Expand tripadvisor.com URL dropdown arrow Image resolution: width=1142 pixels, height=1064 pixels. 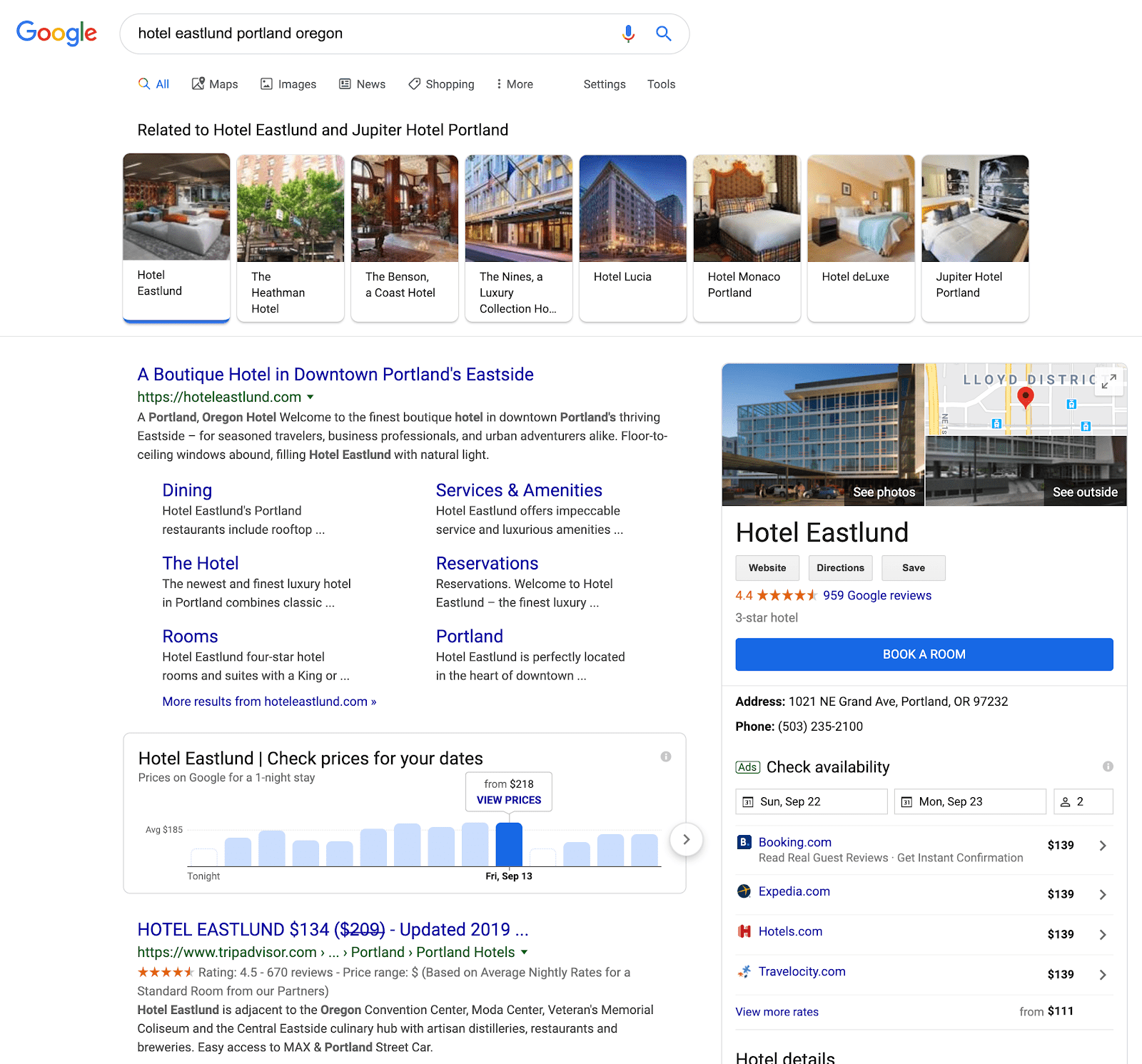click(525, 952)
